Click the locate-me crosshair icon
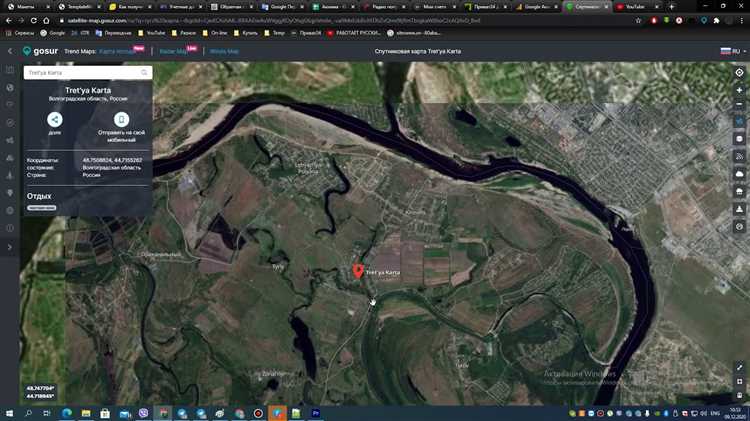Screen dimensions: 750x421 click(x=739, y=73)
